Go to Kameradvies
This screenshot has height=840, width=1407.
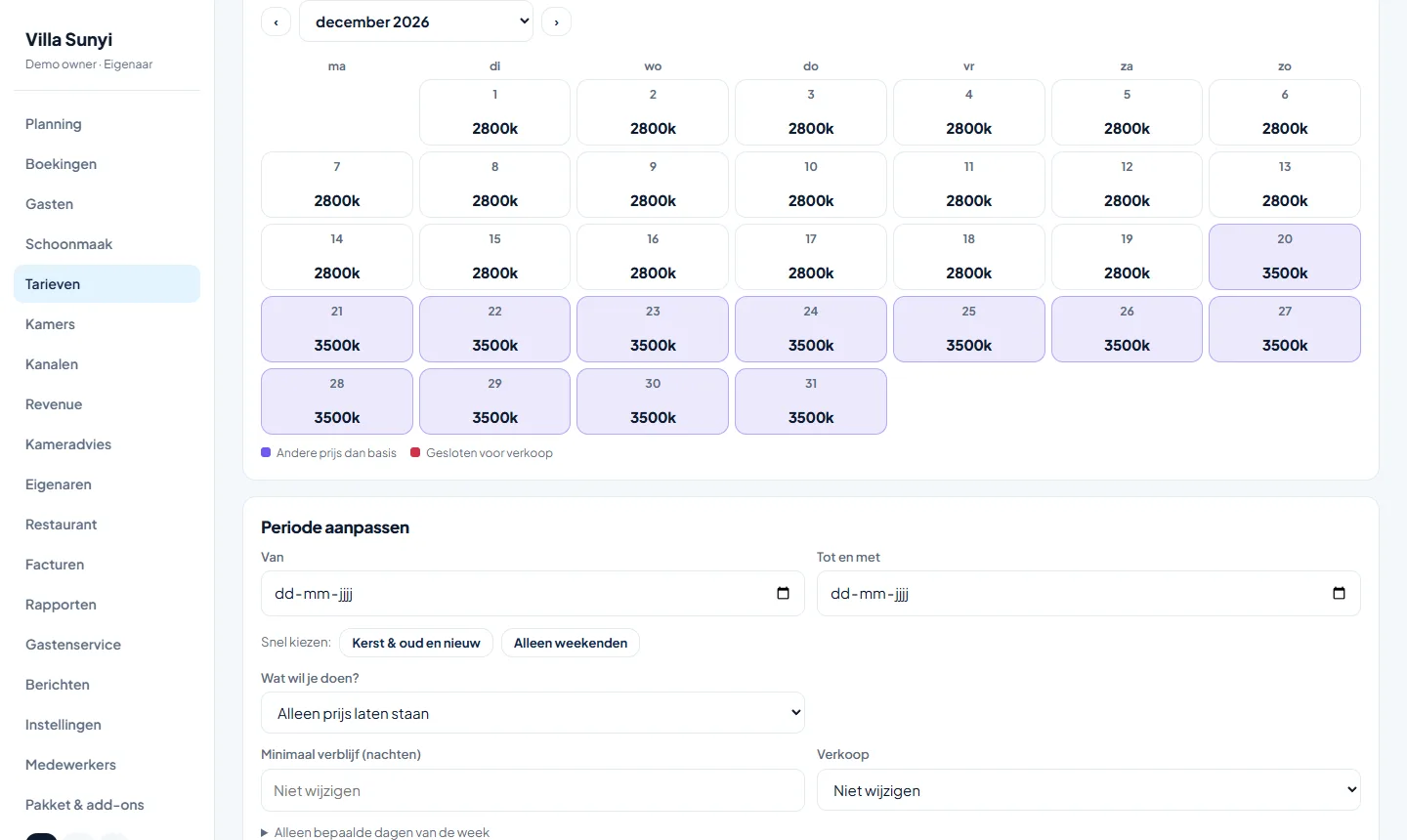coord(107,444)
